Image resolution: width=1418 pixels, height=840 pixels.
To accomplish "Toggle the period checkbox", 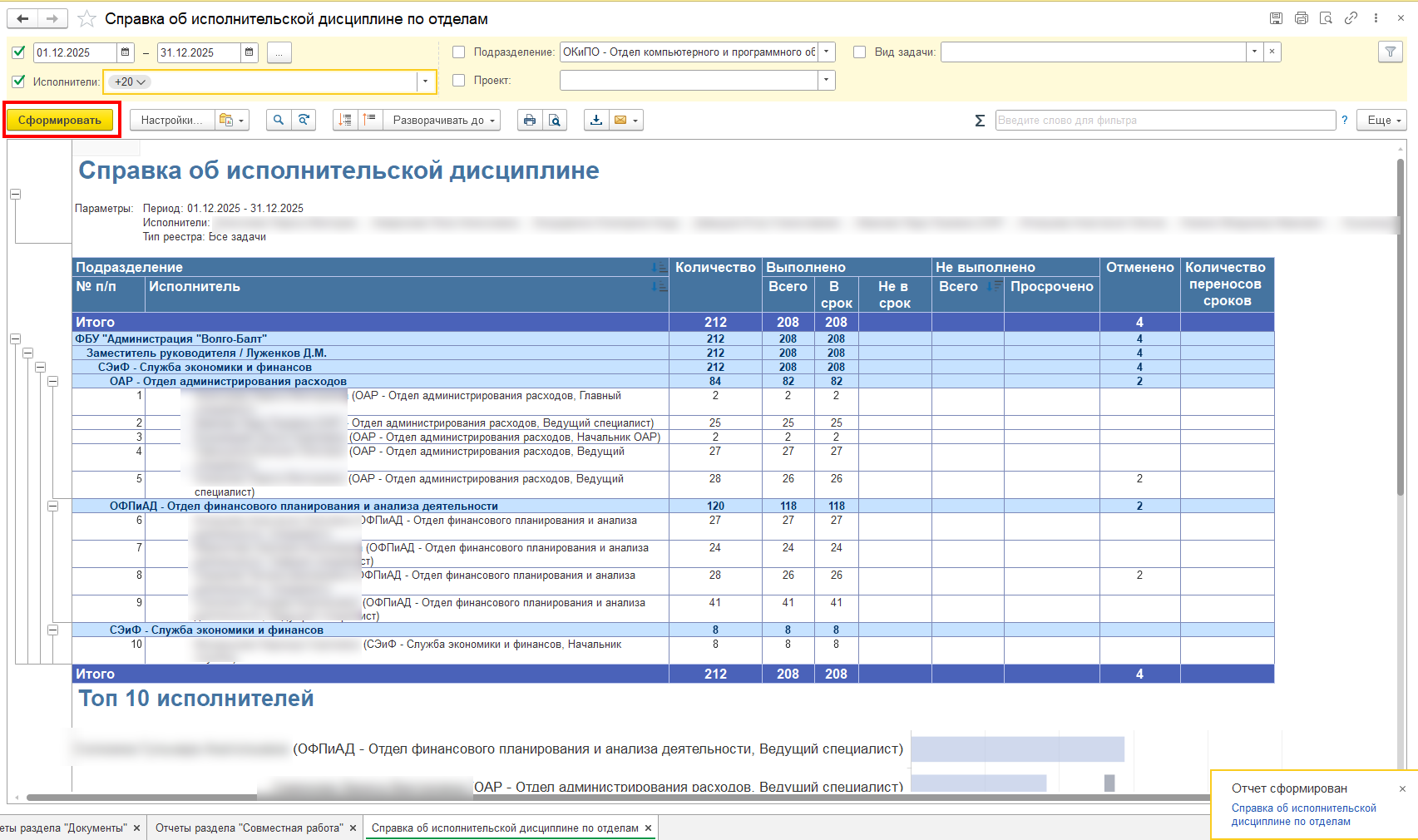I will point(19,52).
